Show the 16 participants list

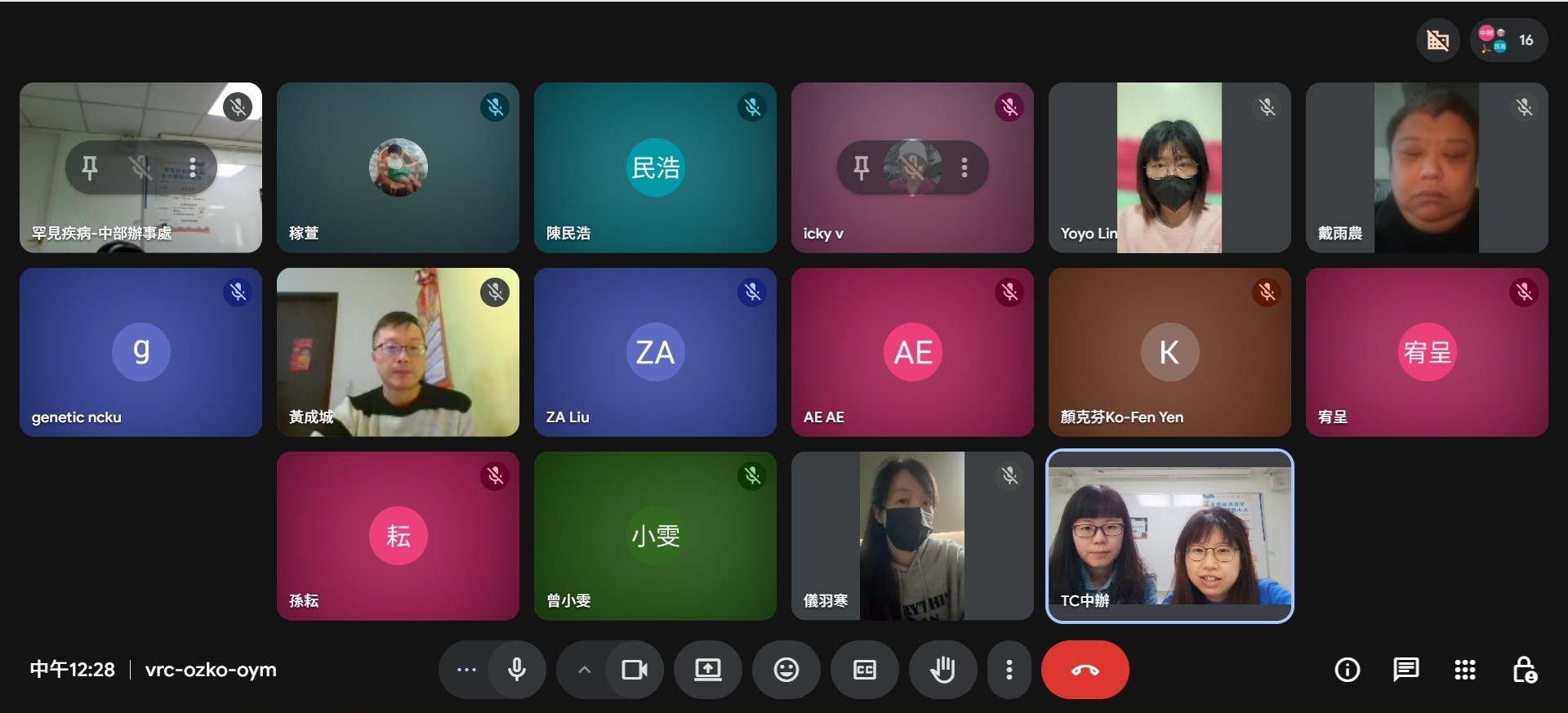1508,40
